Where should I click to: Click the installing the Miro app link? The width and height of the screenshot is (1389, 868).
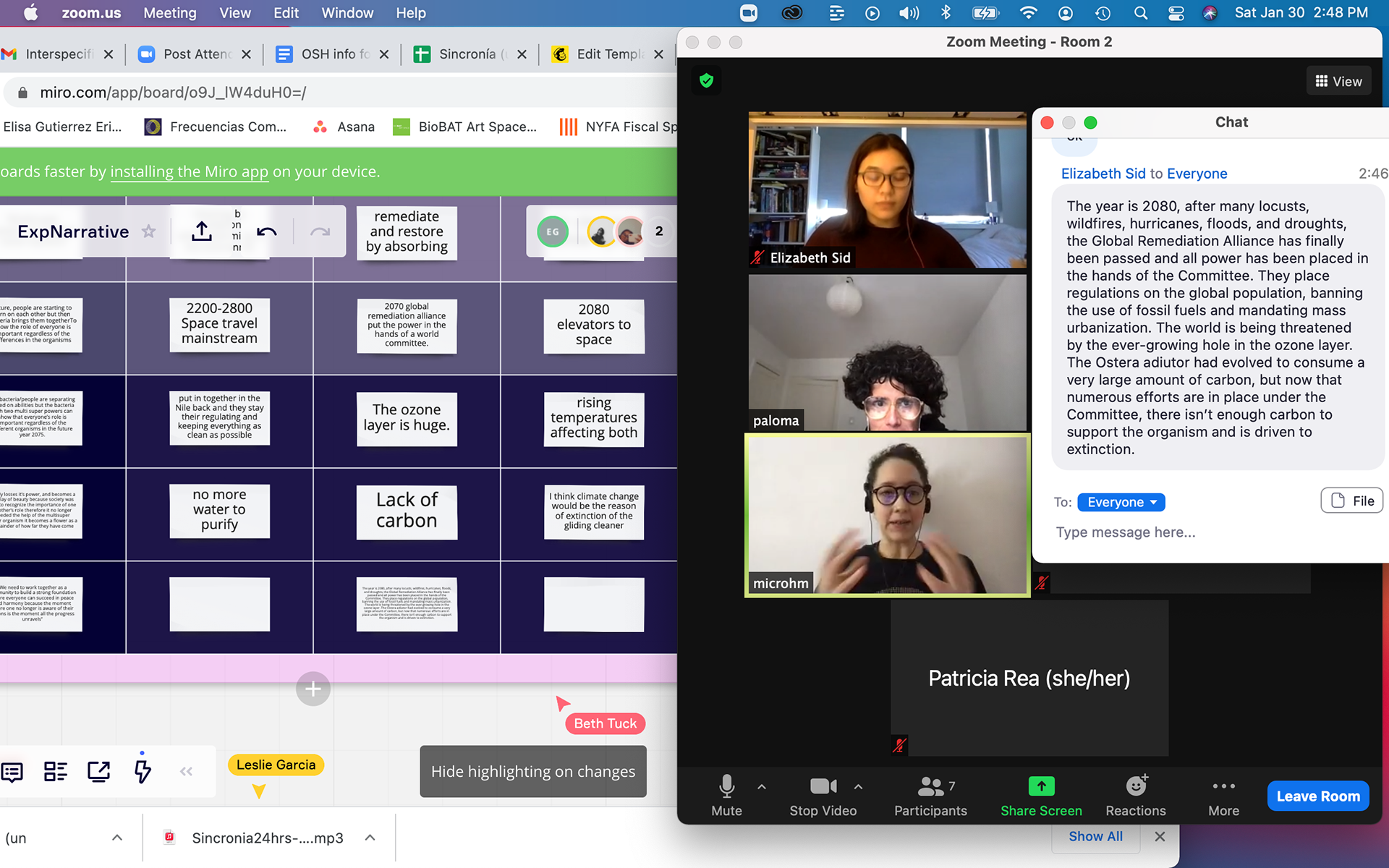click(x=189, y=171)
